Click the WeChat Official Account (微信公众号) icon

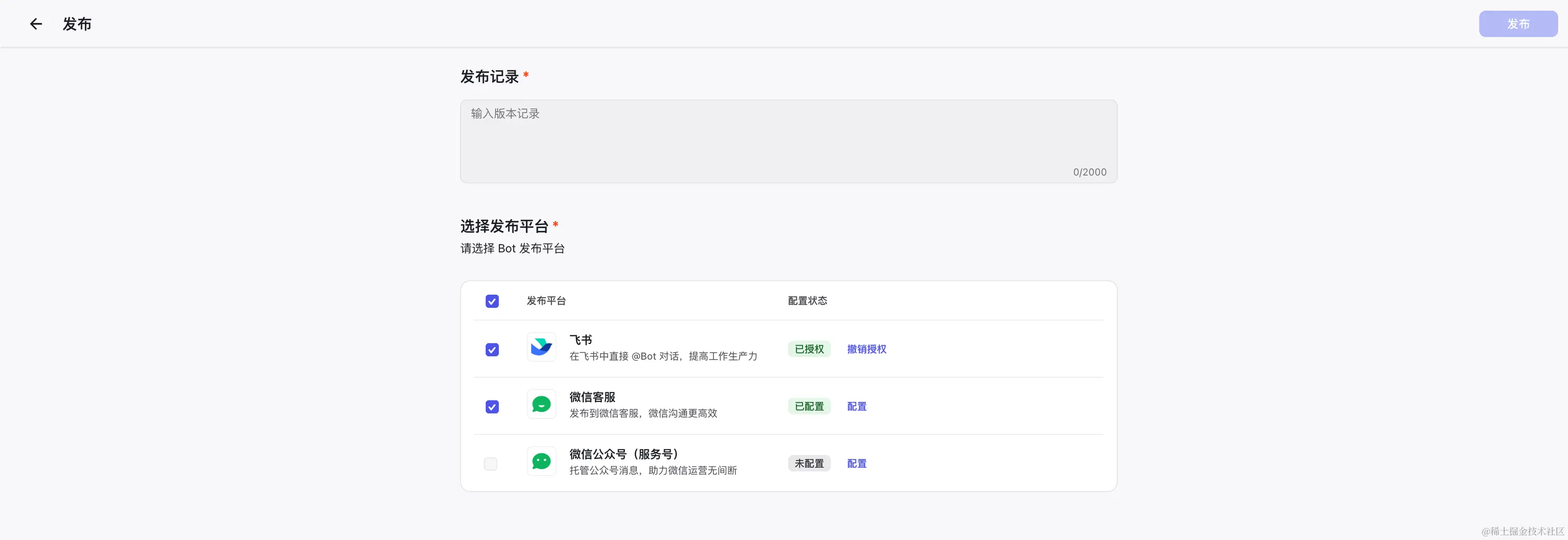[x=541, y=462]
